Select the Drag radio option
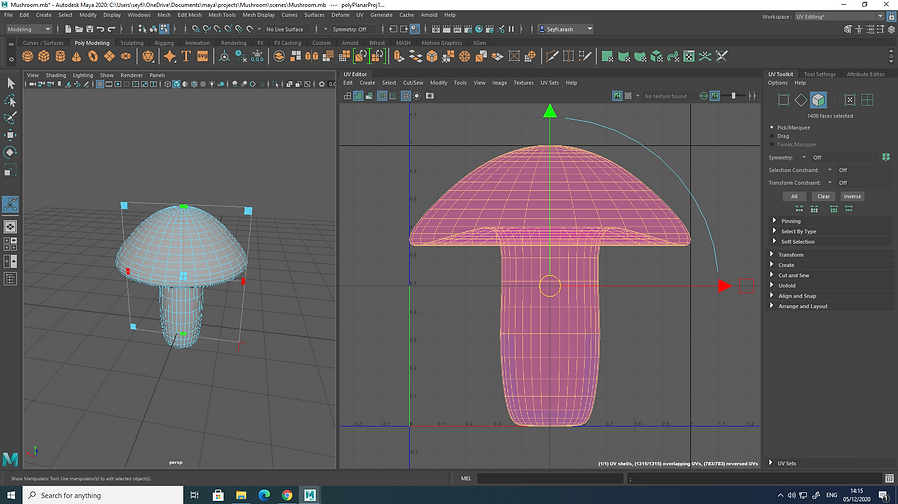 tap(772, 136)
